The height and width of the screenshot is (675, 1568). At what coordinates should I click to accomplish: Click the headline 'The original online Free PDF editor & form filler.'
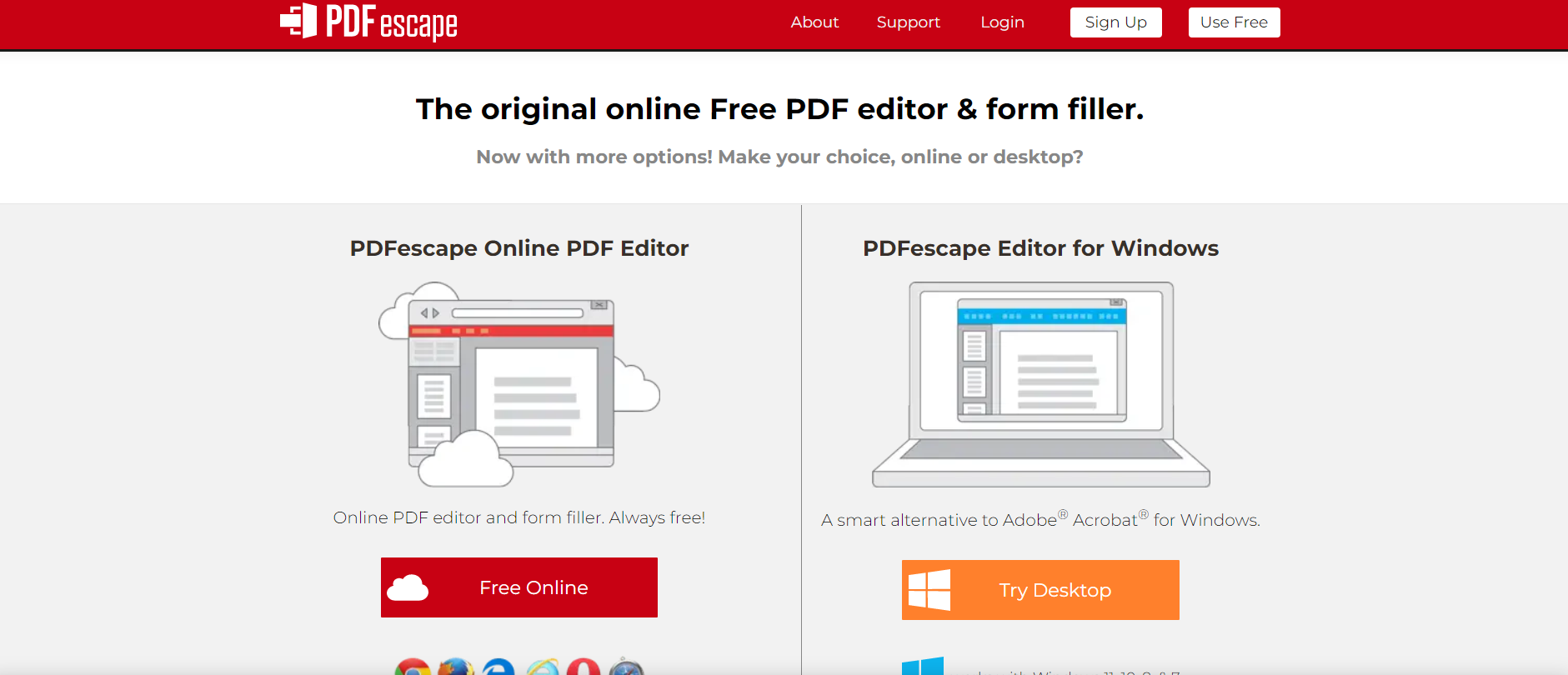coord(779,109)
